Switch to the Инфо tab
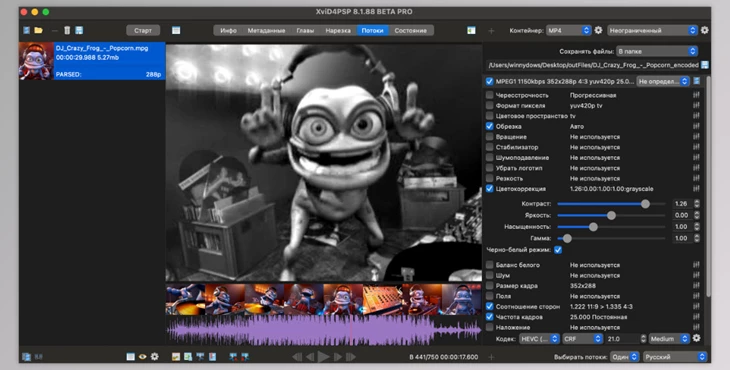Viewport: 730px width, 370px height. coord(228,30)
